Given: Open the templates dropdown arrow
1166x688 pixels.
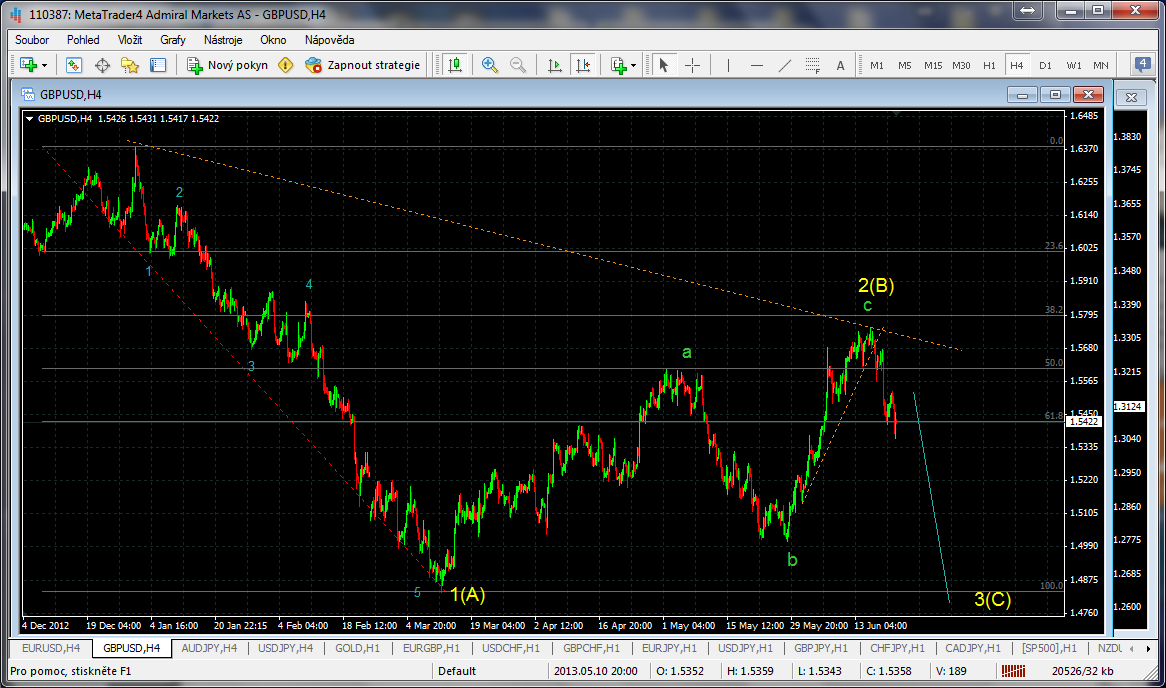Looking at the screenshot, I should point(634,65).
